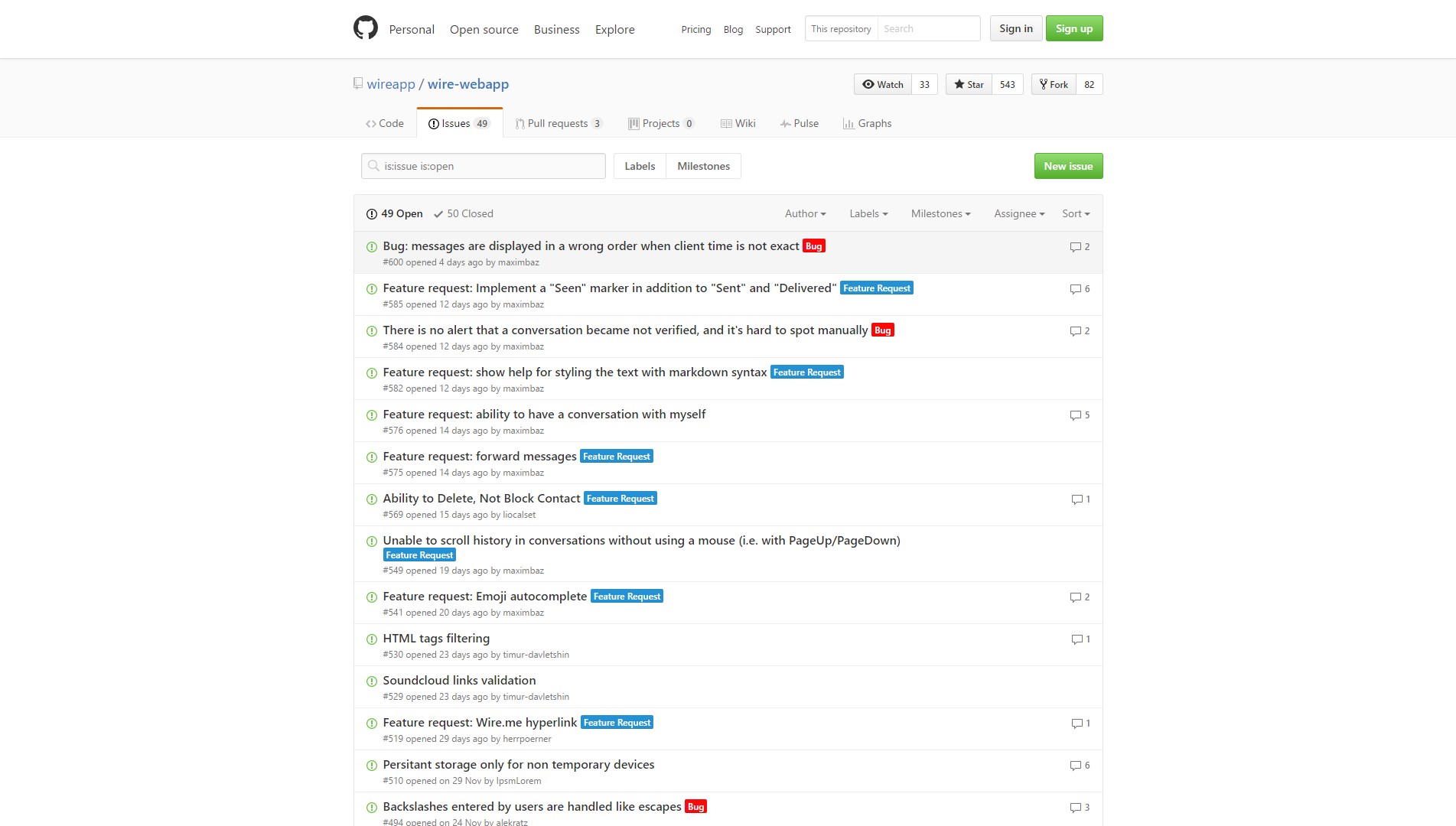Click the comment icon on Emoji autocomplete issue
Screen dimensions: 1456x826
1075,597
